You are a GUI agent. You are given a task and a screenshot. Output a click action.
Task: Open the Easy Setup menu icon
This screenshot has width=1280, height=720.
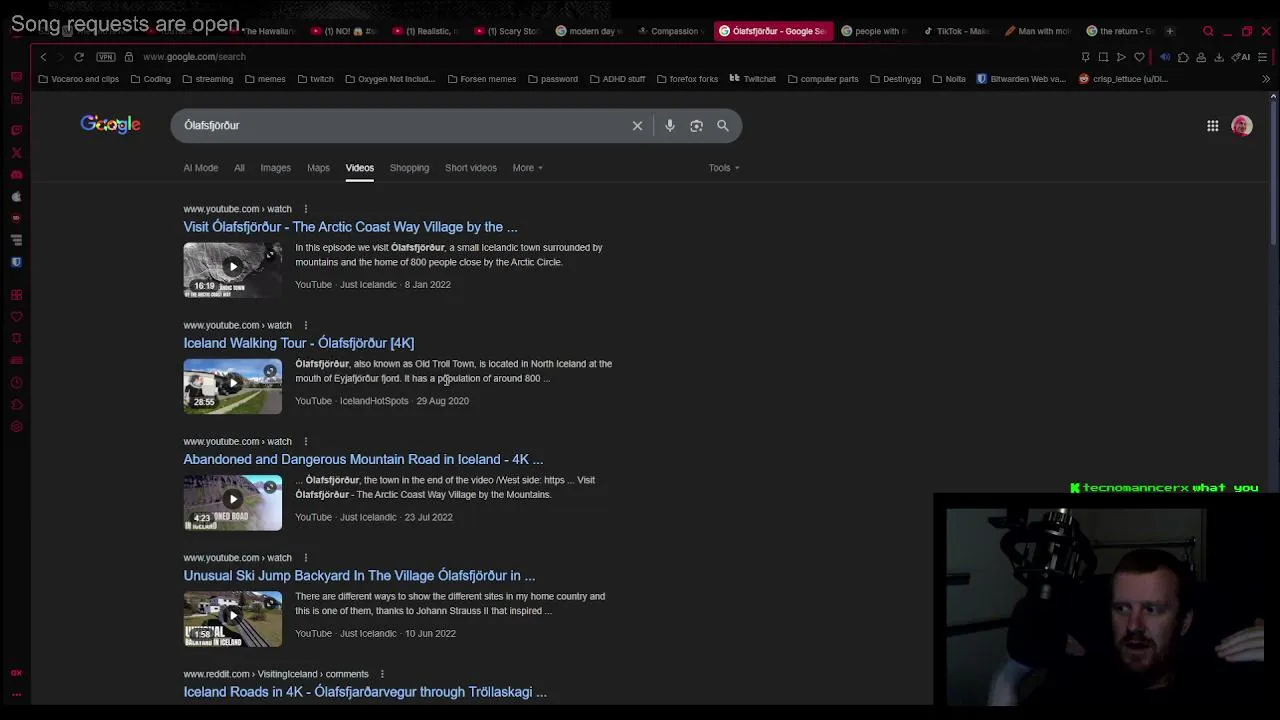(1263, 57)
